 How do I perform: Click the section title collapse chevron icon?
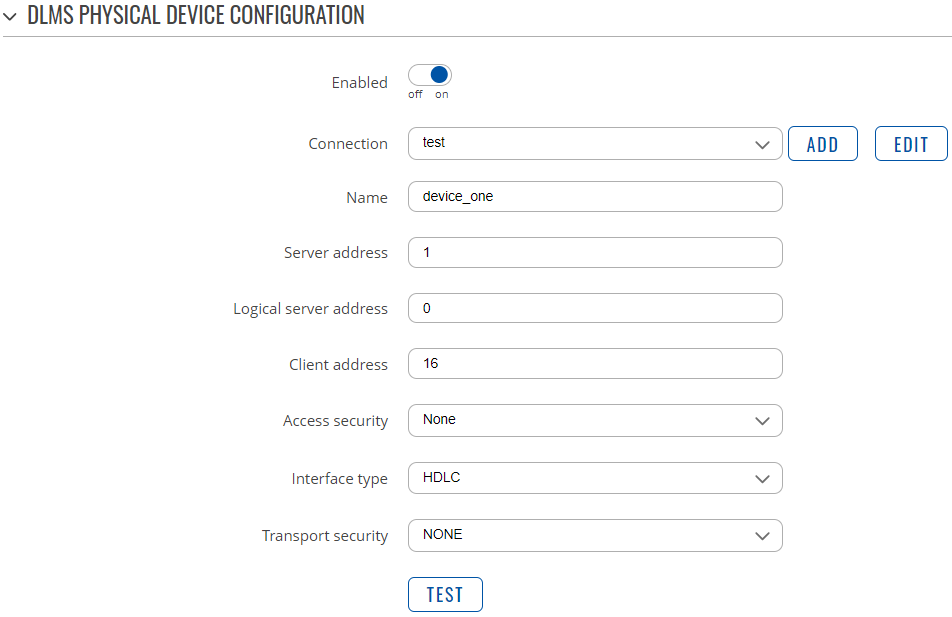(10, 16)
